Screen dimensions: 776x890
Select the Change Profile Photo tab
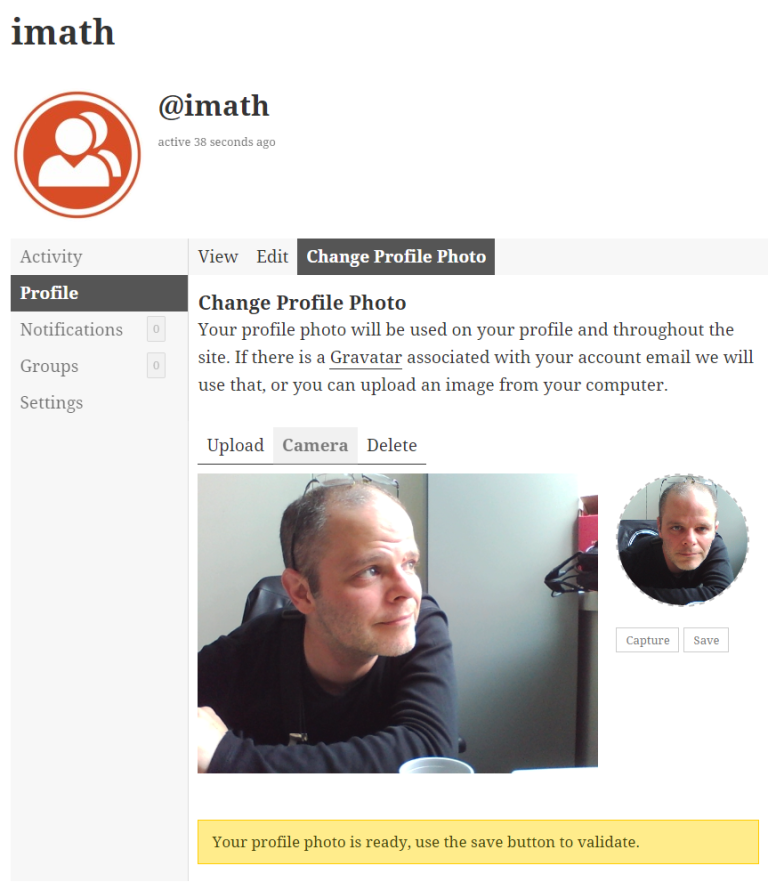tap(396, 257)
